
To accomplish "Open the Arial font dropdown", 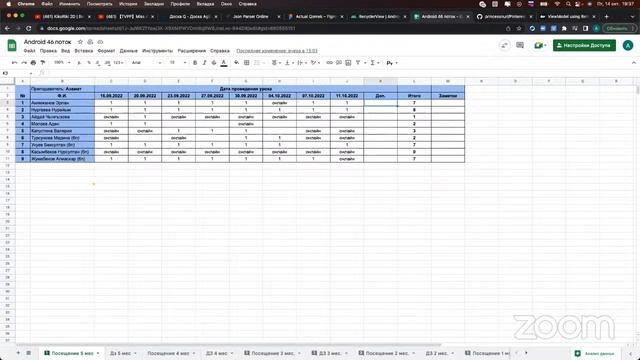I will point(147,63).
